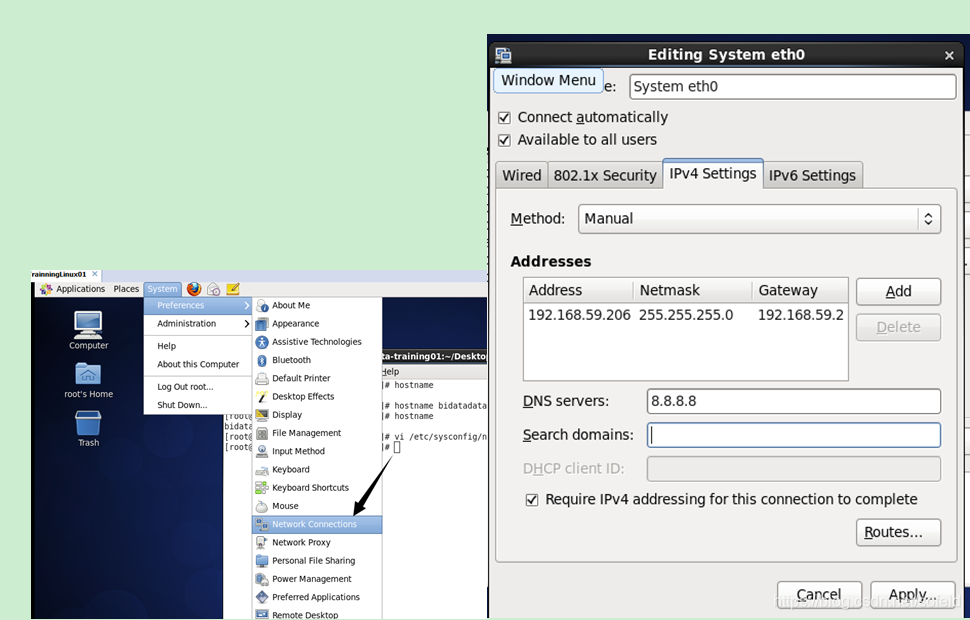This screenshot has width=970, height=620.
Task: Open the System menu
Action: click(x=162, y=289)
